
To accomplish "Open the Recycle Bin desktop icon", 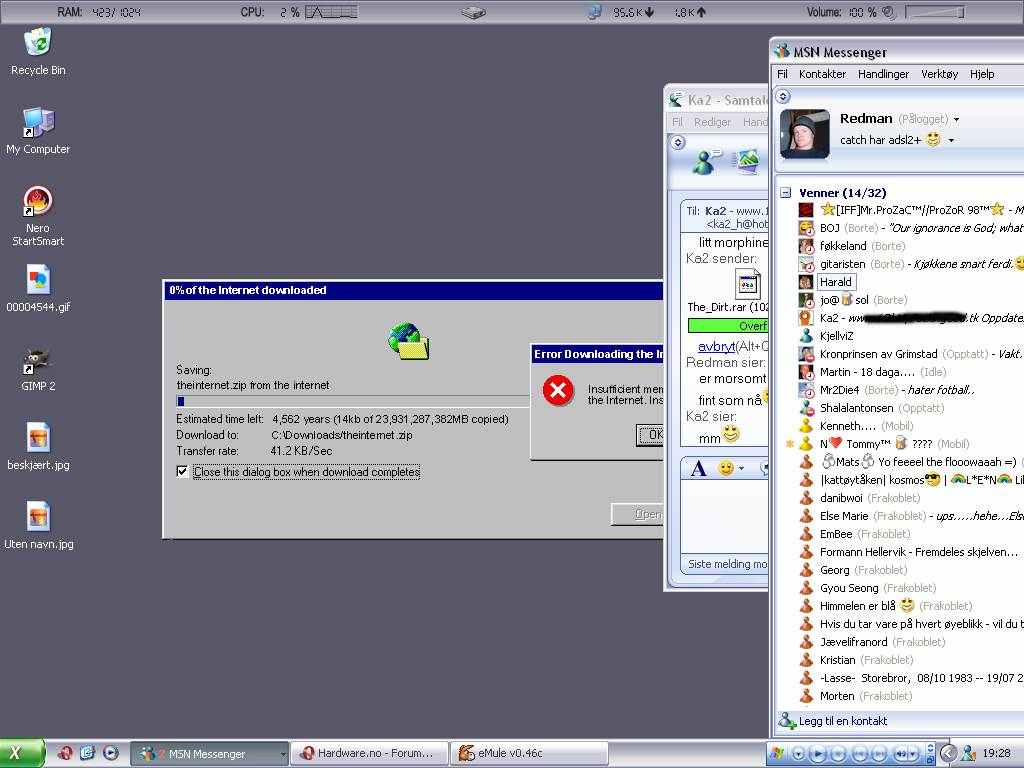I will coord(38,42).
